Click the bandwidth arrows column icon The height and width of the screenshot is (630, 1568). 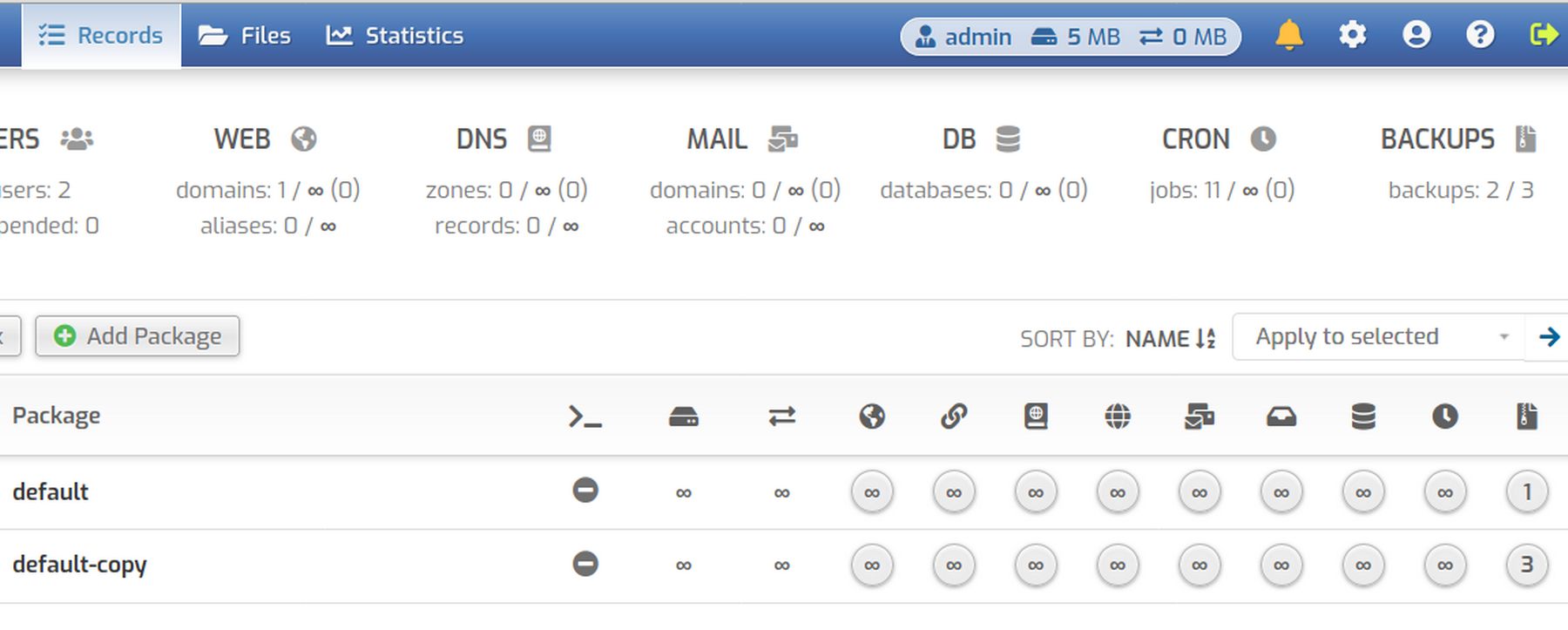(782, 417)
